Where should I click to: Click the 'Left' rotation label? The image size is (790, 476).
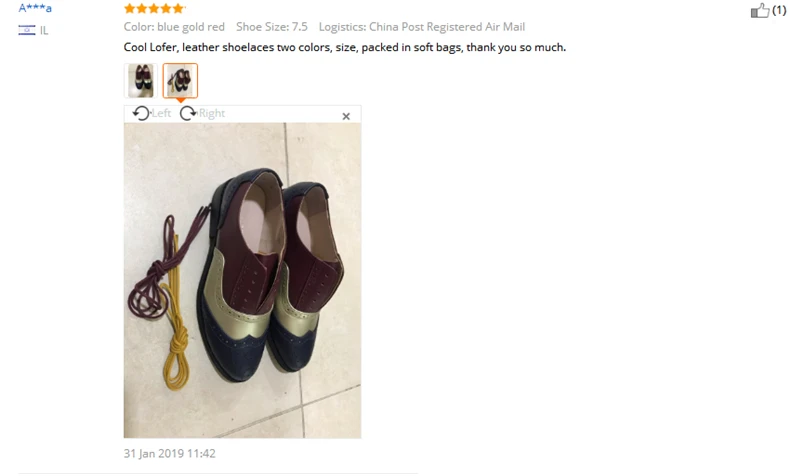(161, 113)
